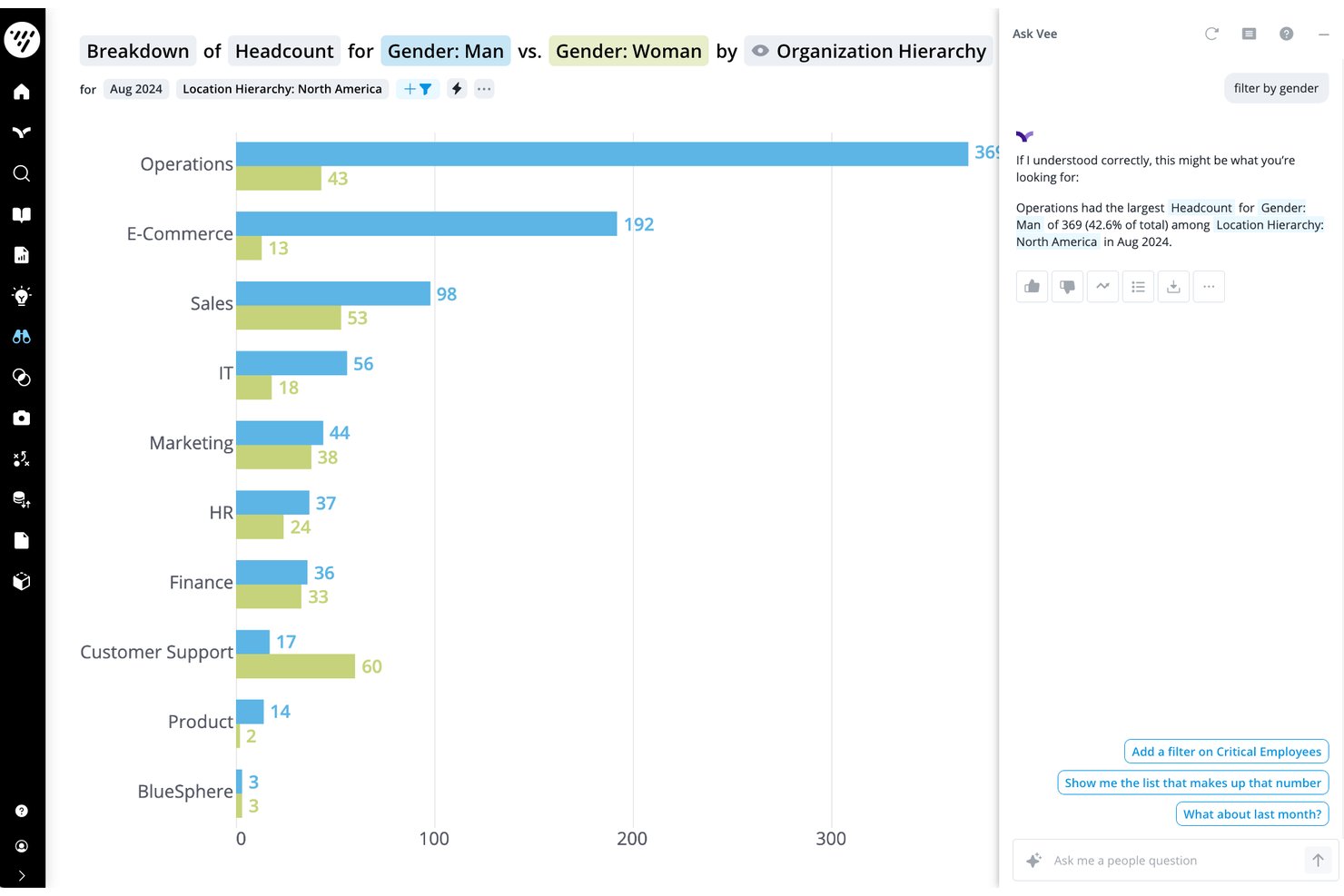
Task: Open the Gender: Woman selector
Action: [628, 51]
